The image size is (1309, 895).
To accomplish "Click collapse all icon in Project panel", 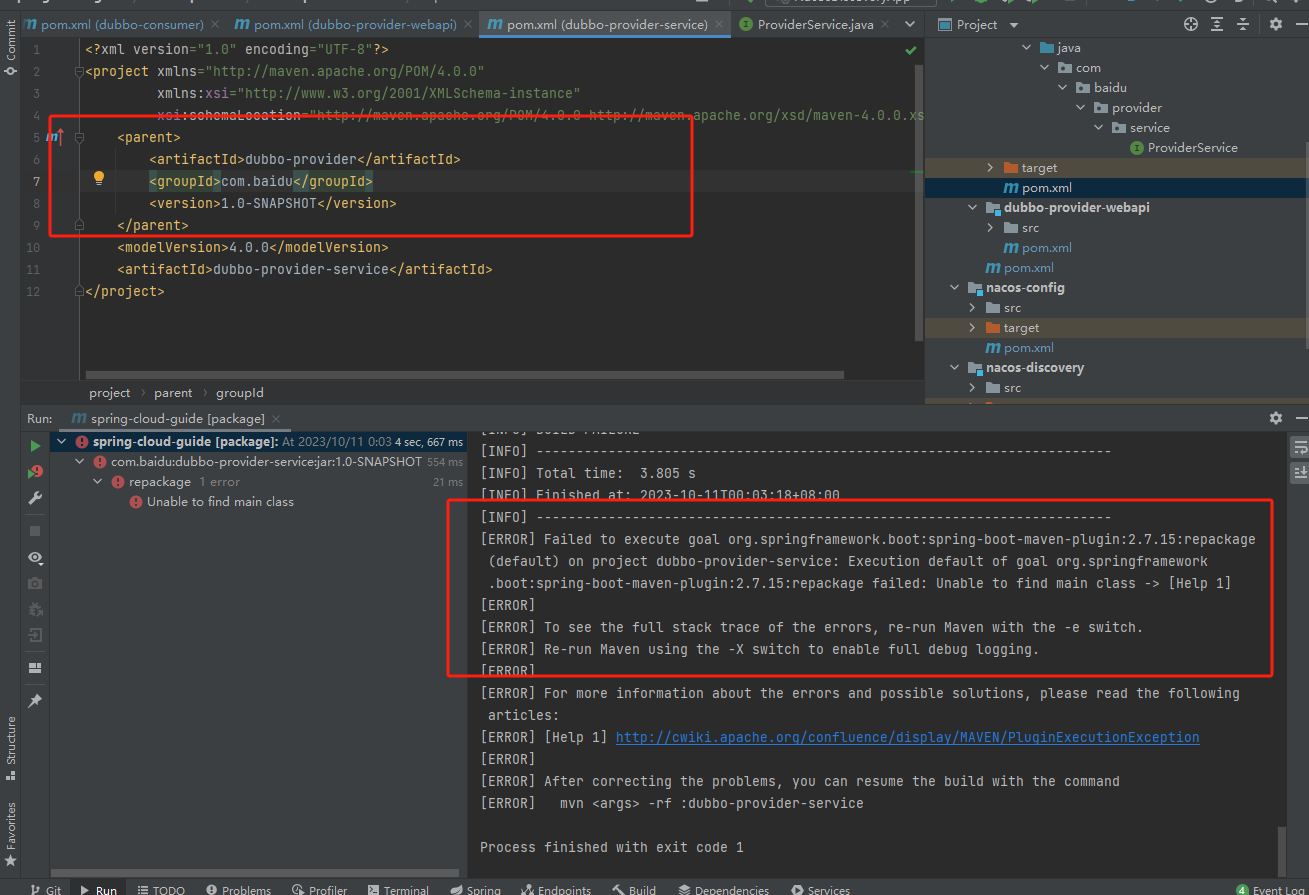I will tap(1243, 24).
